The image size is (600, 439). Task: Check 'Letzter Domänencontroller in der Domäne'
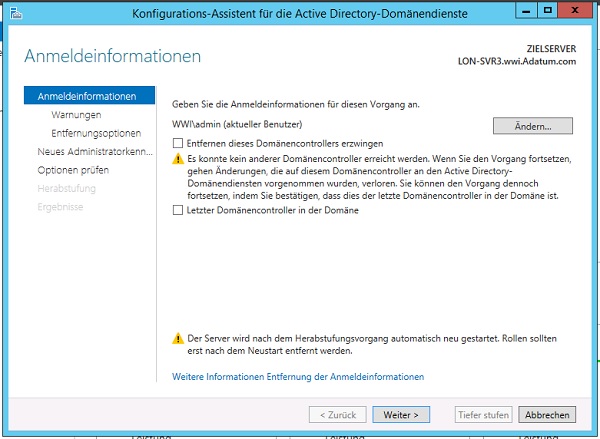click(178, 210)
